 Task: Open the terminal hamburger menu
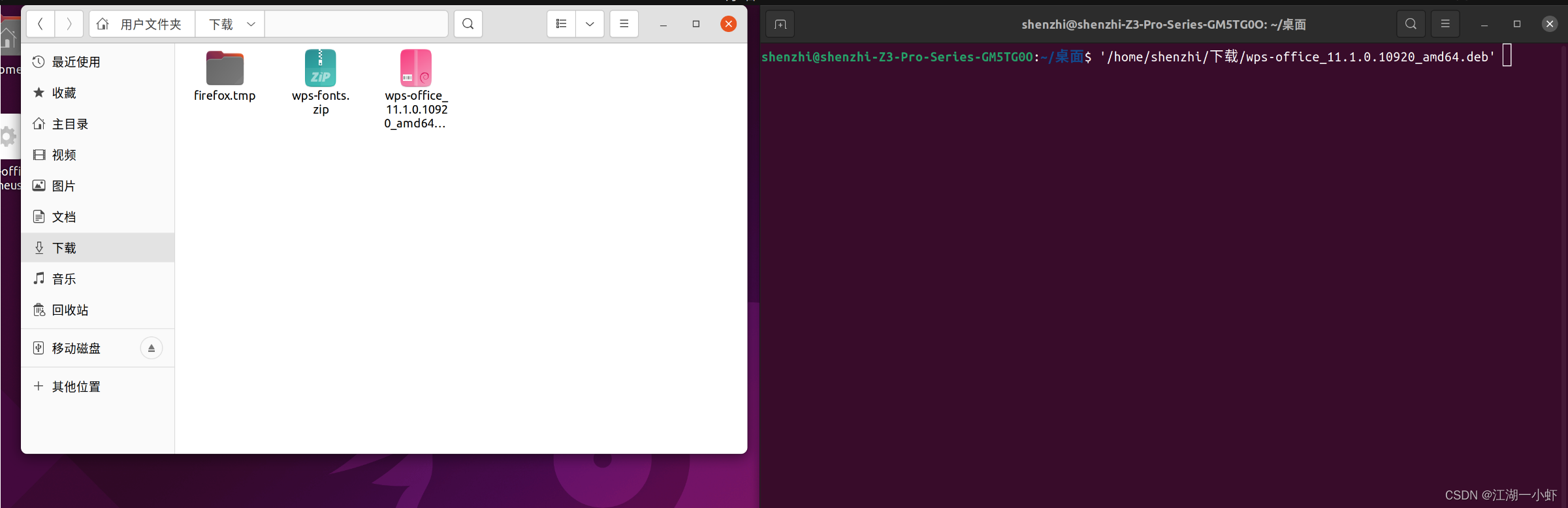click(x=1445, y=24)
